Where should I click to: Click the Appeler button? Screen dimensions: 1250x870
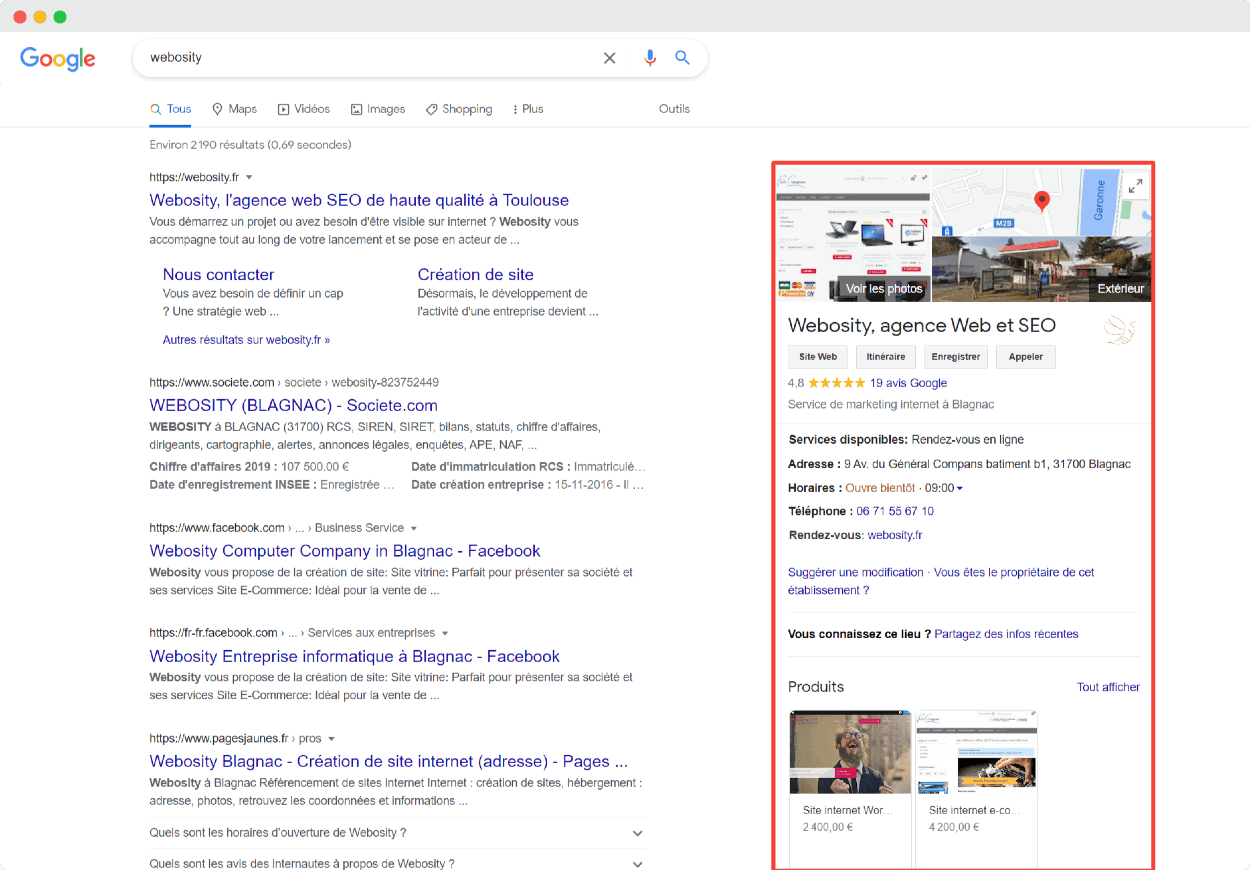pyautogui.click(x=1026, y=357)
